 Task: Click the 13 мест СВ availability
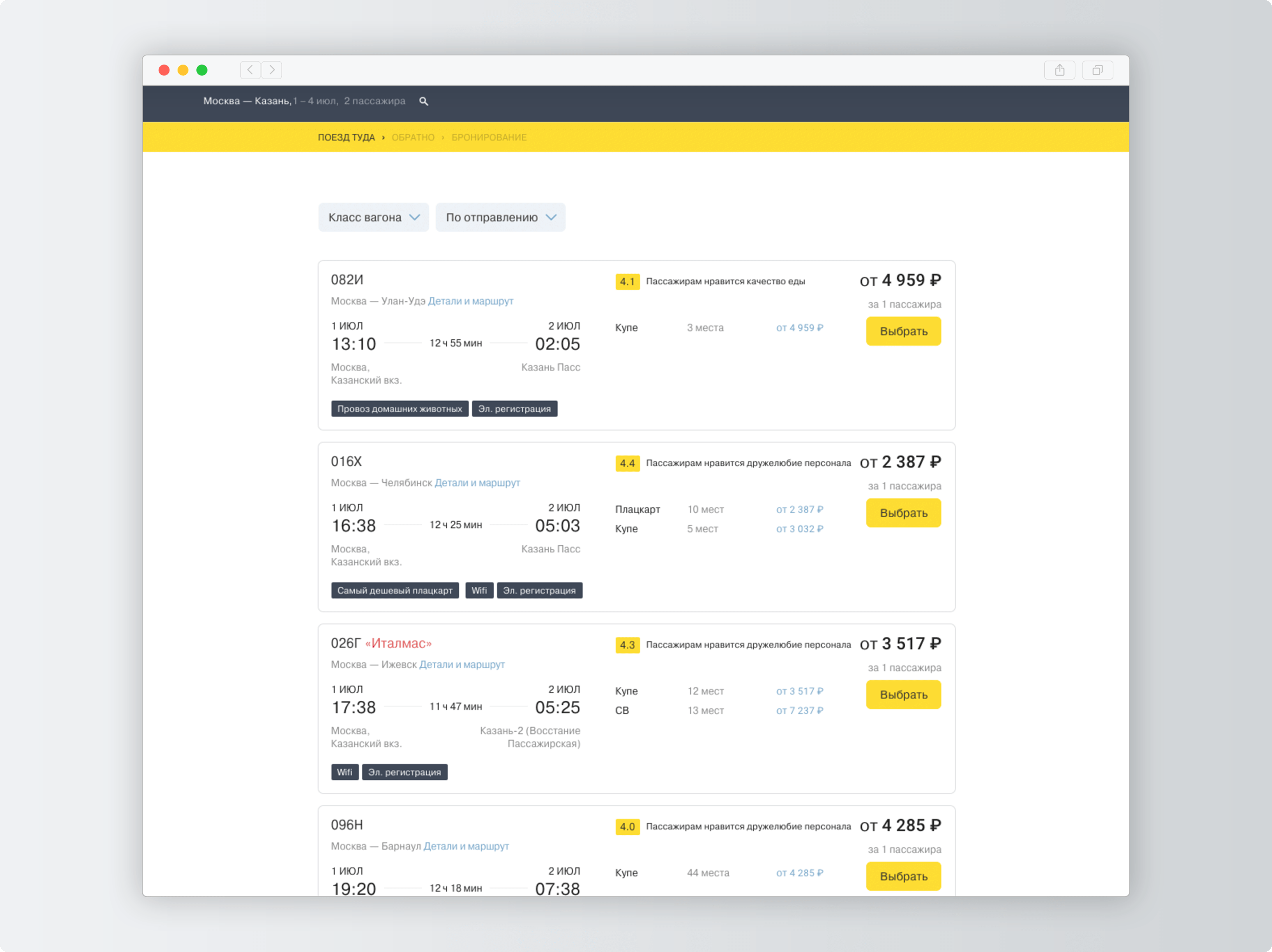[706, 710]
